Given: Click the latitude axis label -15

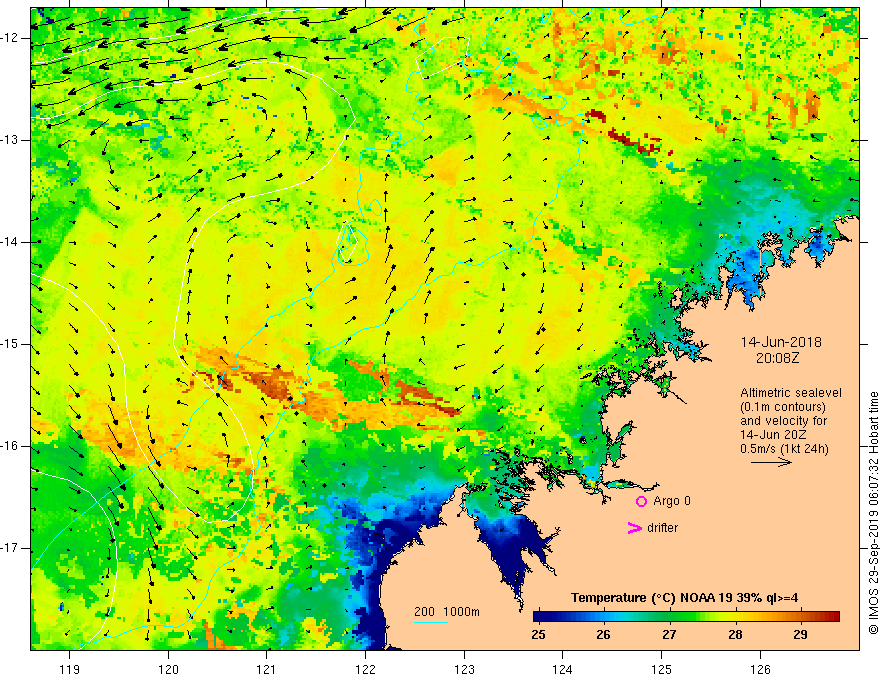Looking at the screenshot, I should tap(10, 344).
